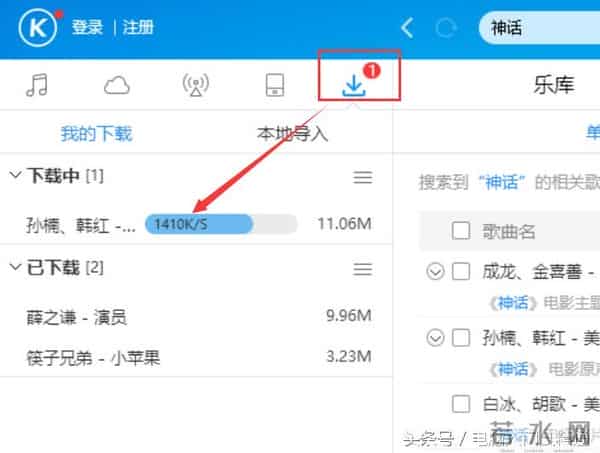Screen dimensions: 600x453
Task: Switch to 本地导入 tab
Action: pyautogui.click(x=292, y=134)
